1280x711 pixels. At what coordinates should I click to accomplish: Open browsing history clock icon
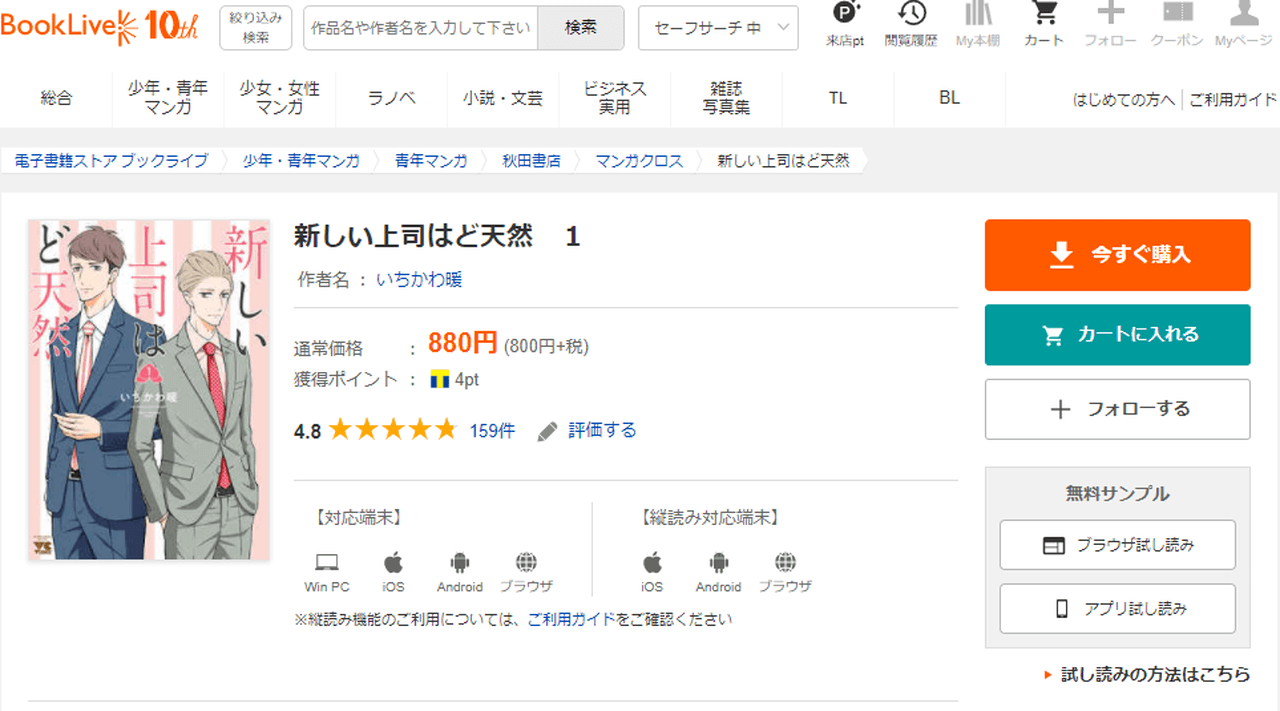click(x=911, y=15)
